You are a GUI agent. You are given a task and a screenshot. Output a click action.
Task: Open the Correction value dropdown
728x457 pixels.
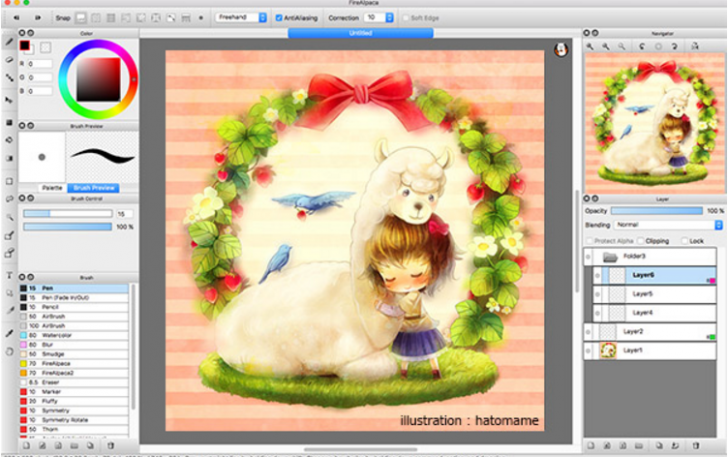(x=379, y=18)
